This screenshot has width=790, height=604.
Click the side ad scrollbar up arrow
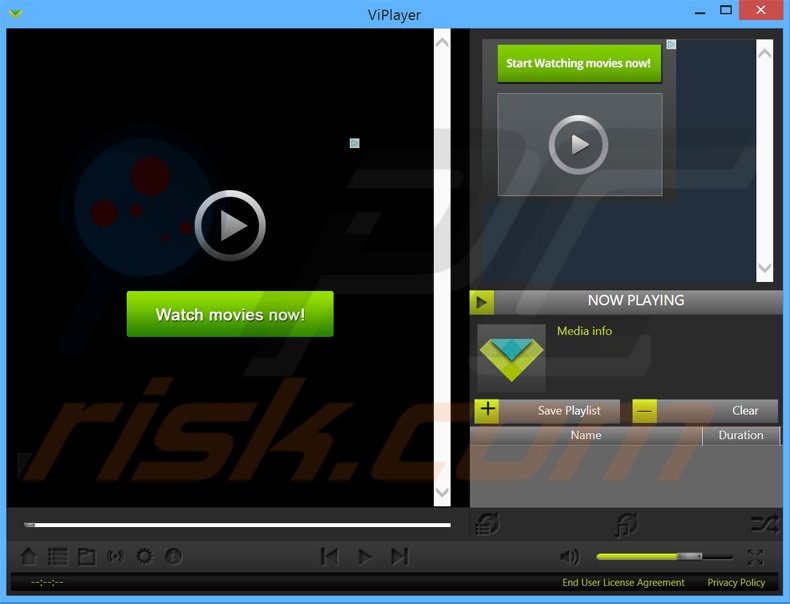pyautogui.click(x=764, y=53)
